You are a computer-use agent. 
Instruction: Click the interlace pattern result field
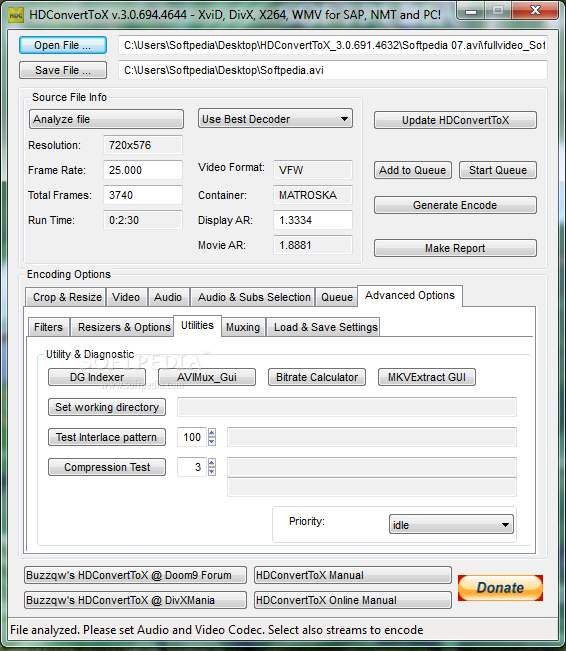point(372,437)
